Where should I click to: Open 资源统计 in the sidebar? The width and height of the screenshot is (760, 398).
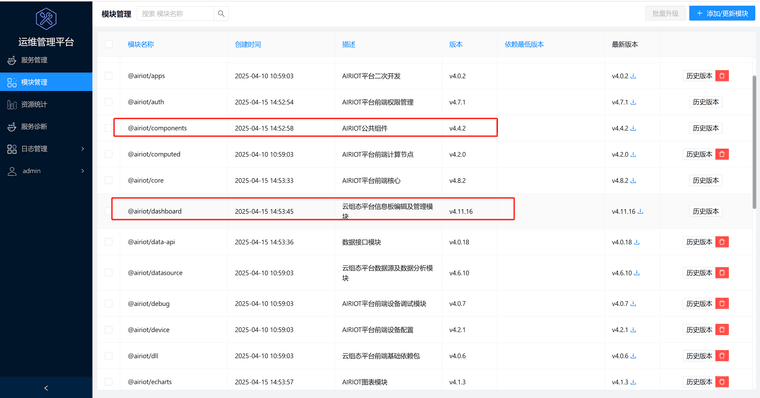click(46, 105)
